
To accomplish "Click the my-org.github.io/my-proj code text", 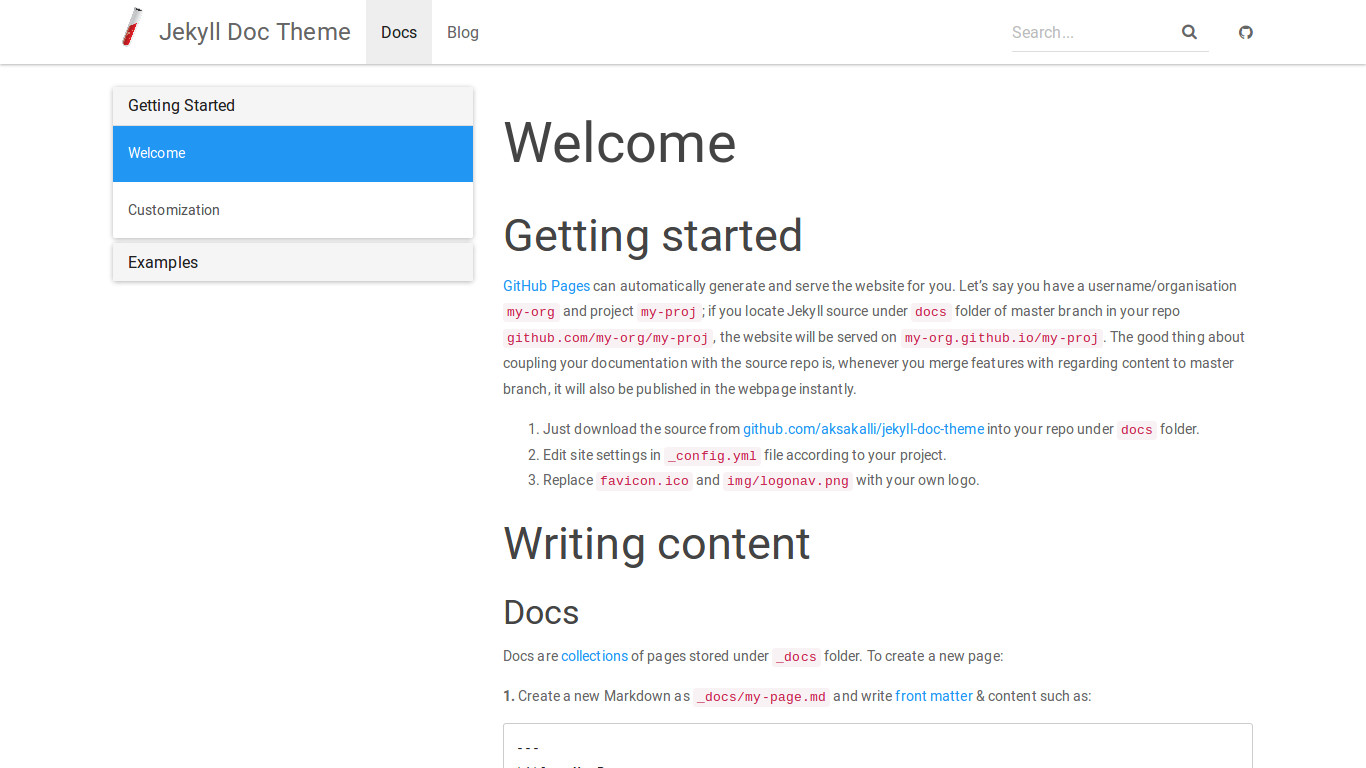I will pyautogui.click(x=1001, y=338).
